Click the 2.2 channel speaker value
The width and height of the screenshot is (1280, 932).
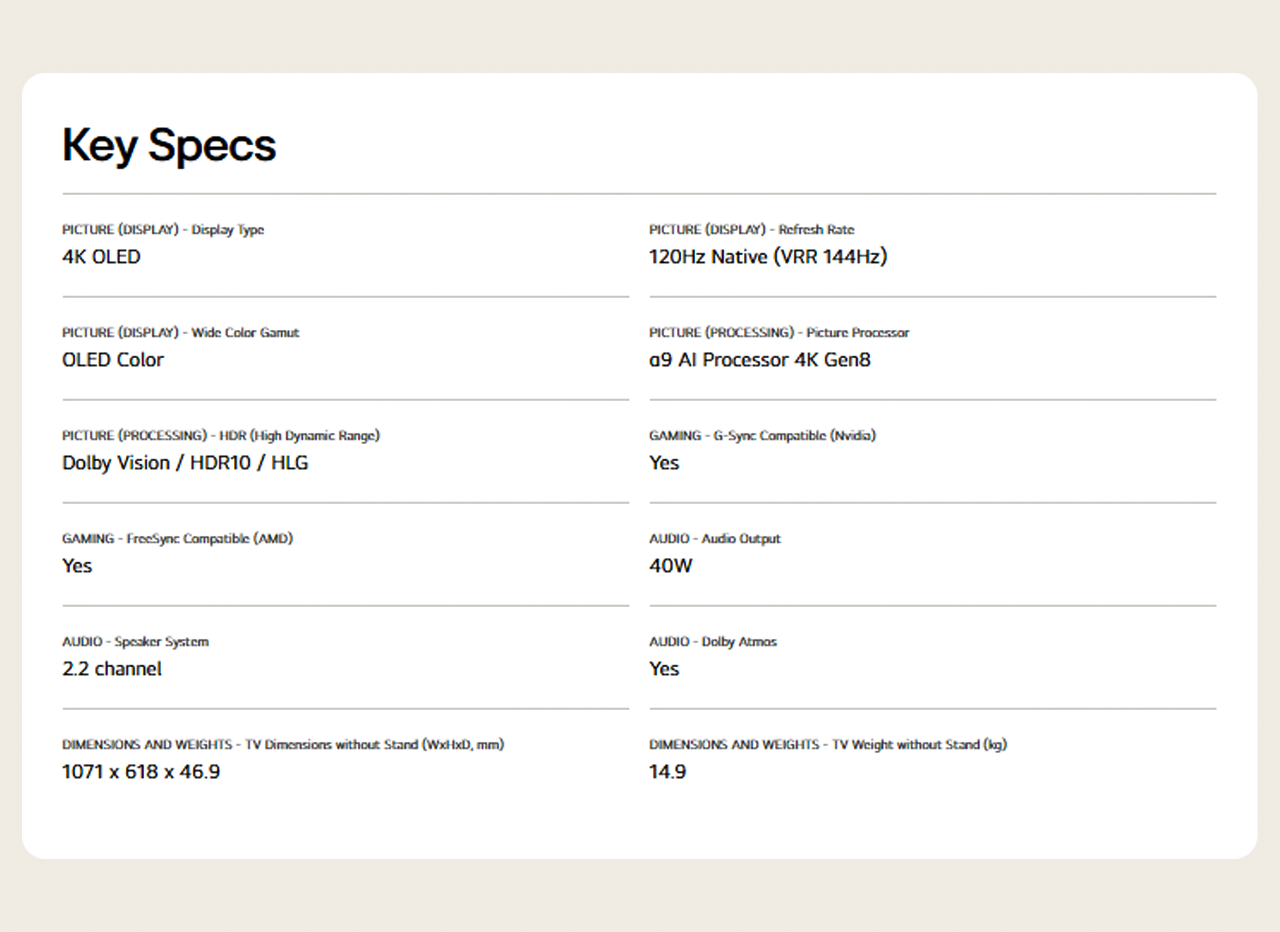pyautogui.click(x=111, y=669)
